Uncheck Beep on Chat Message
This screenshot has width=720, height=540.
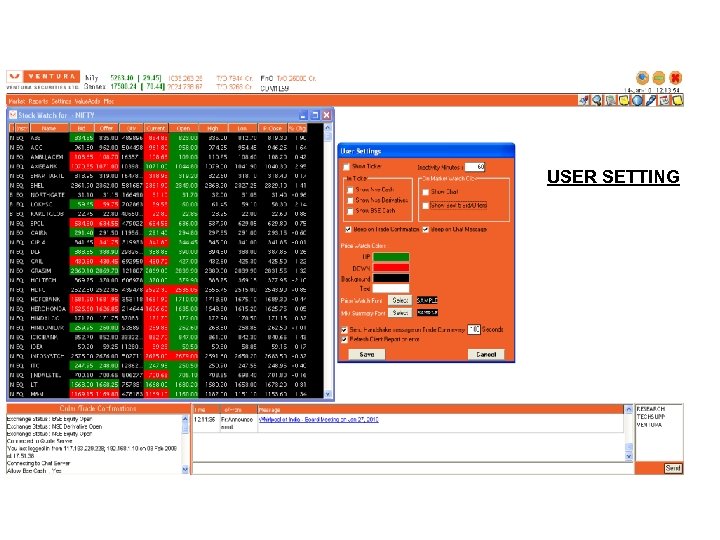tap(425, 229)
